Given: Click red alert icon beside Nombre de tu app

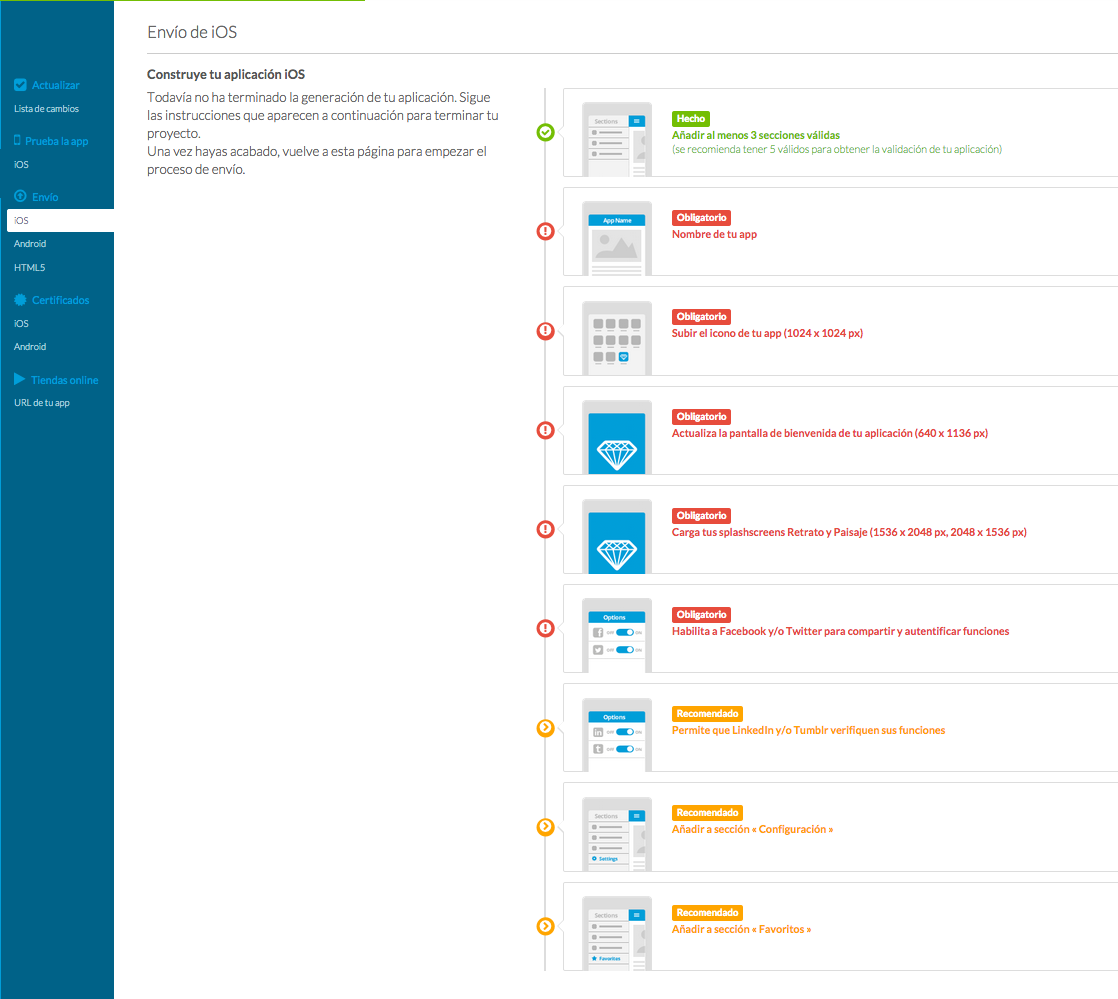Looking at the screenshot, I should [545, 231].
